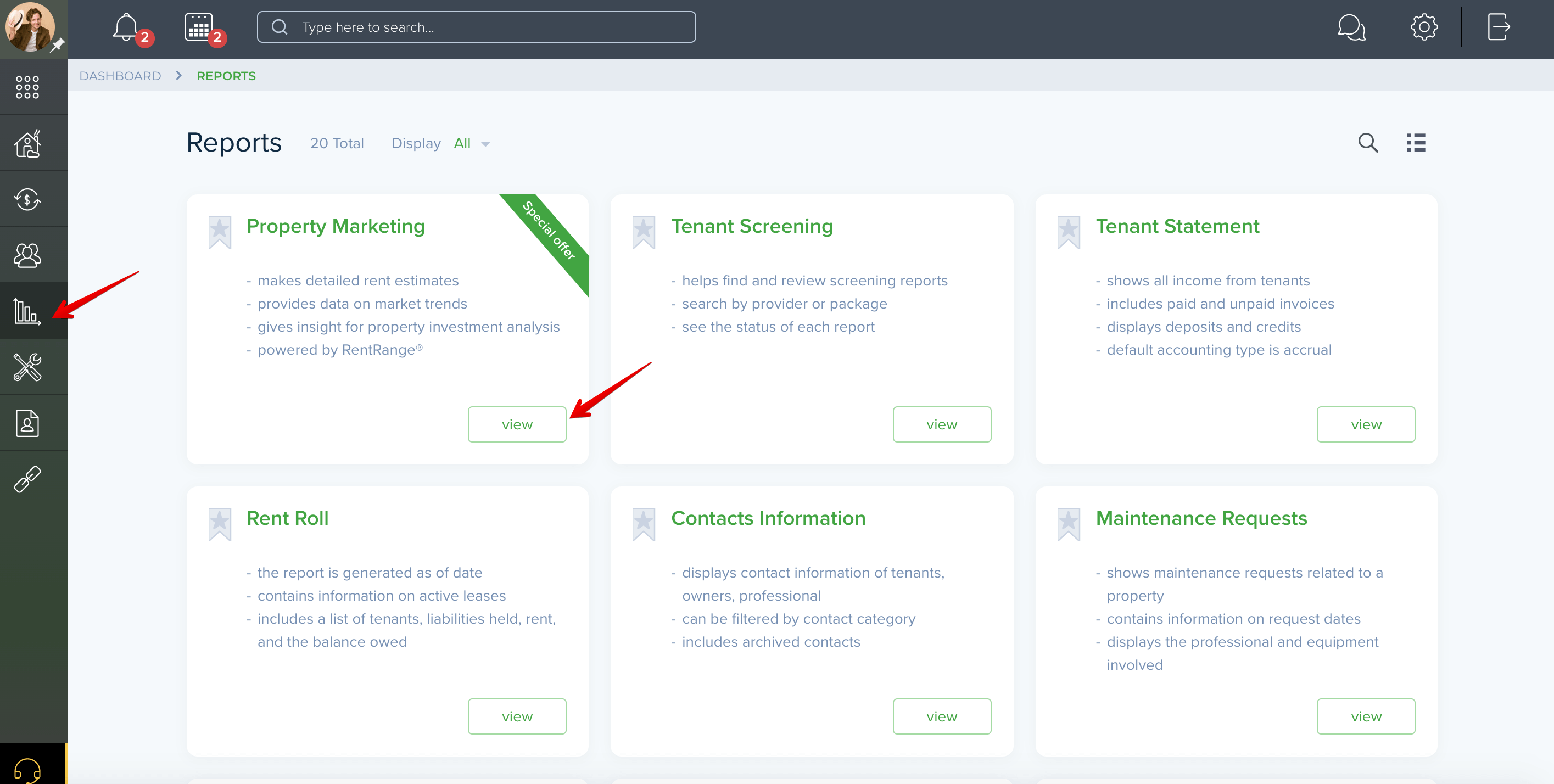
Task: Bookmark the Tenant Statement report
Action: pyautogui.click(x=1069, y=232)
